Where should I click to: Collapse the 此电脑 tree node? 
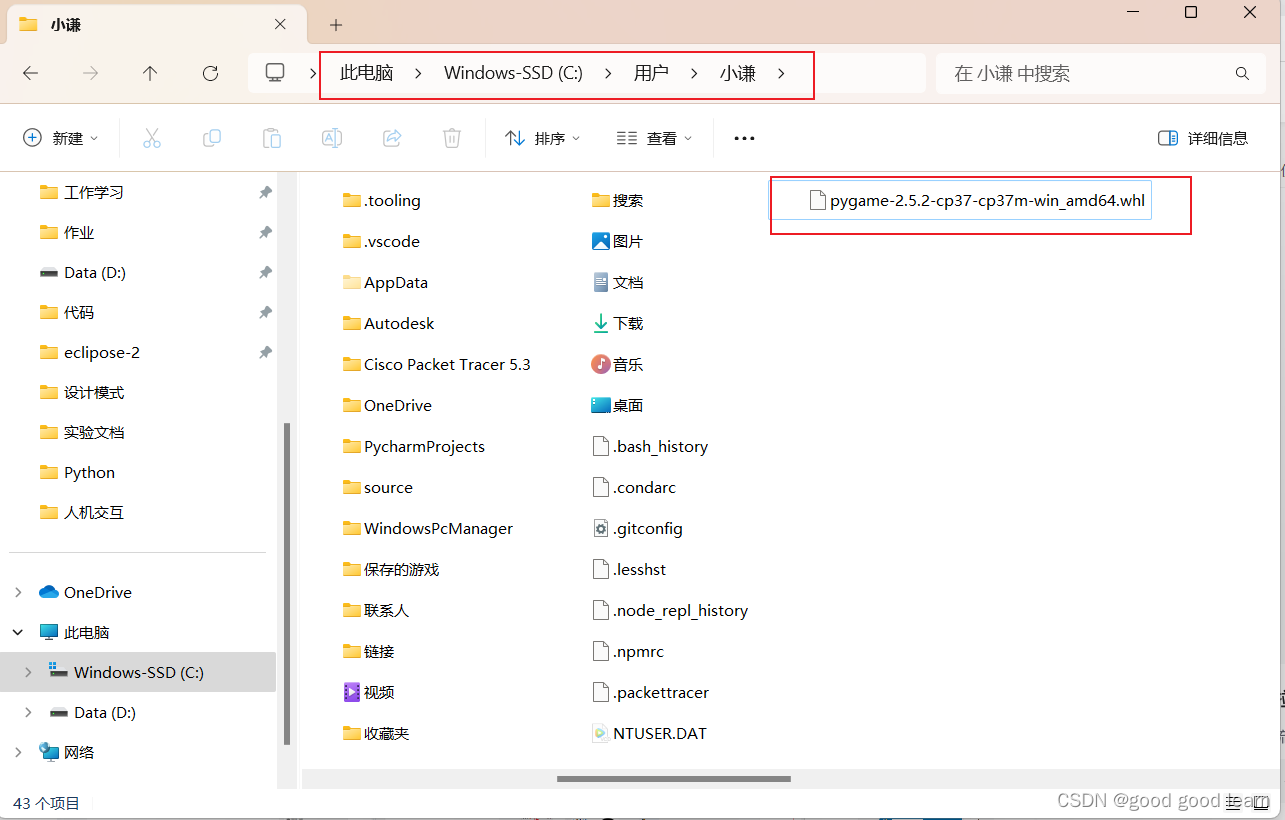coord(17,631)
